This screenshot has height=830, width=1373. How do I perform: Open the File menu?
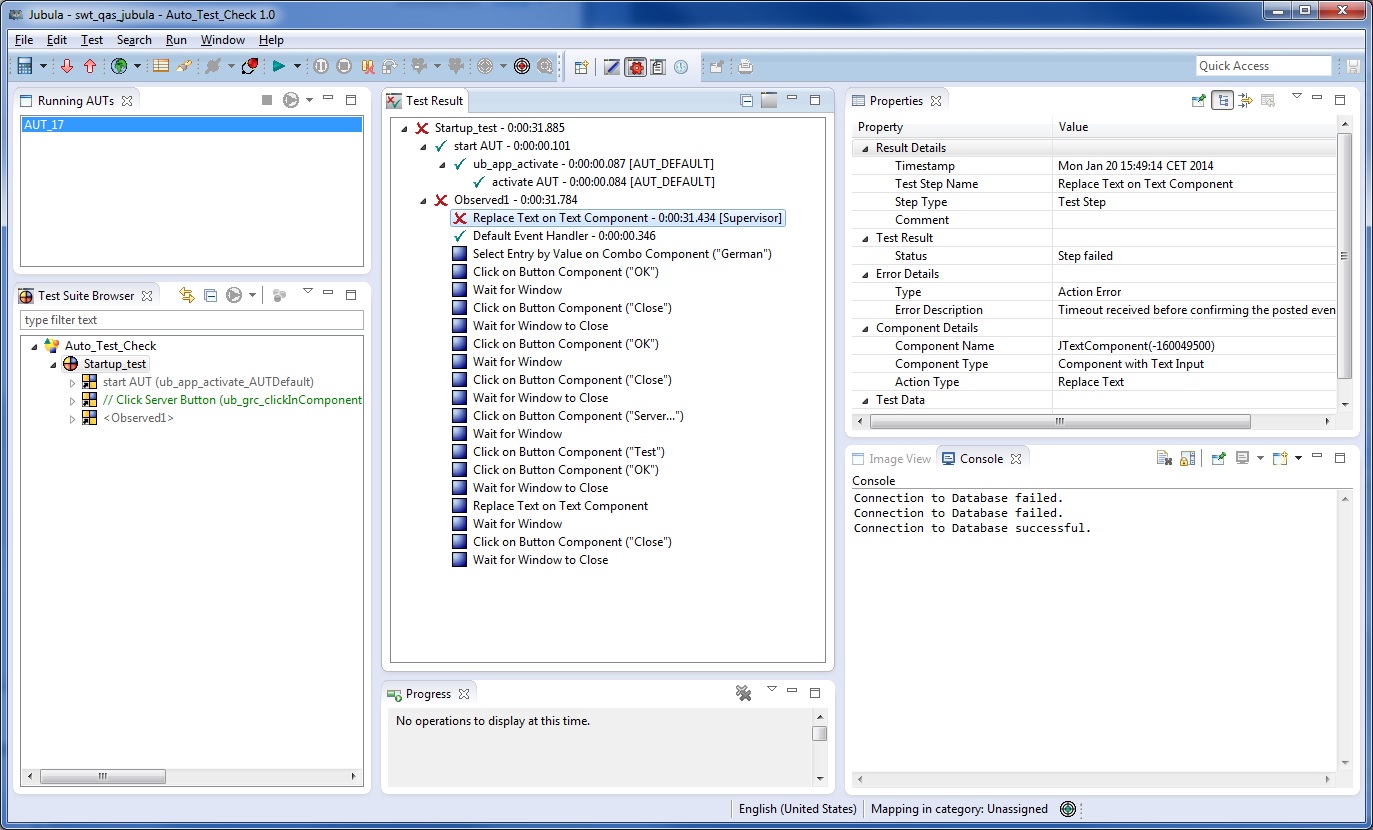[24, 40]
